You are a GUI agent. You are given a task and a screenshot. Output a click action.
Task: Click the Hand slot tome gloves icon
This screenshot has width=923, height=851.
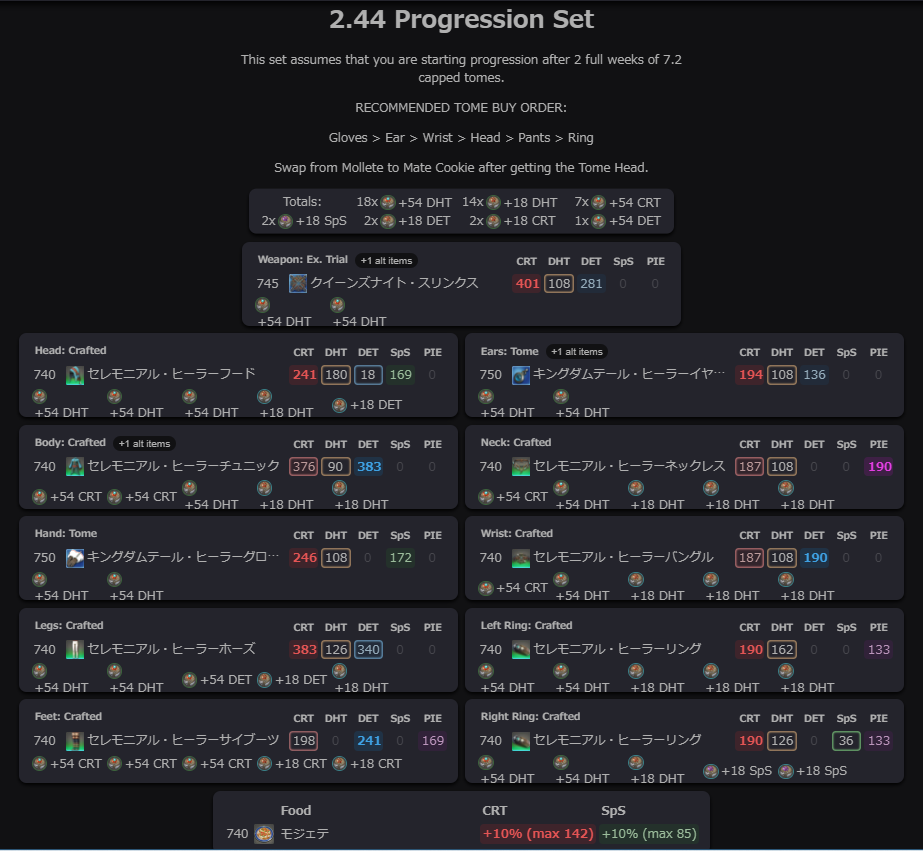tap(75, 558)
